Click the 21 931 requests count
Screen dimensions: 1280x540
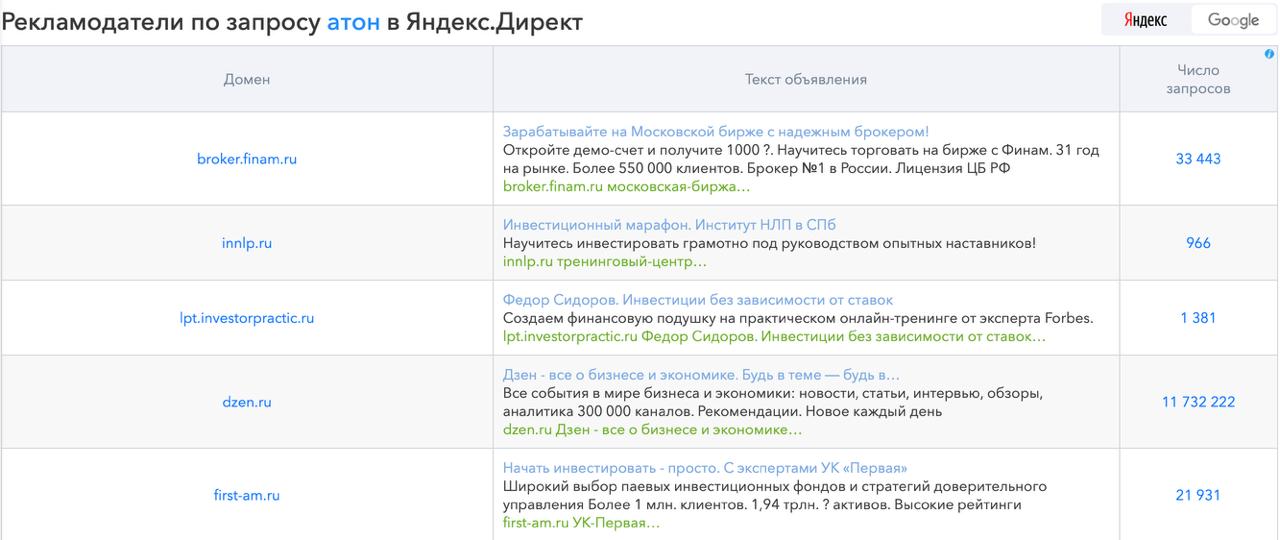(1197, 495)
